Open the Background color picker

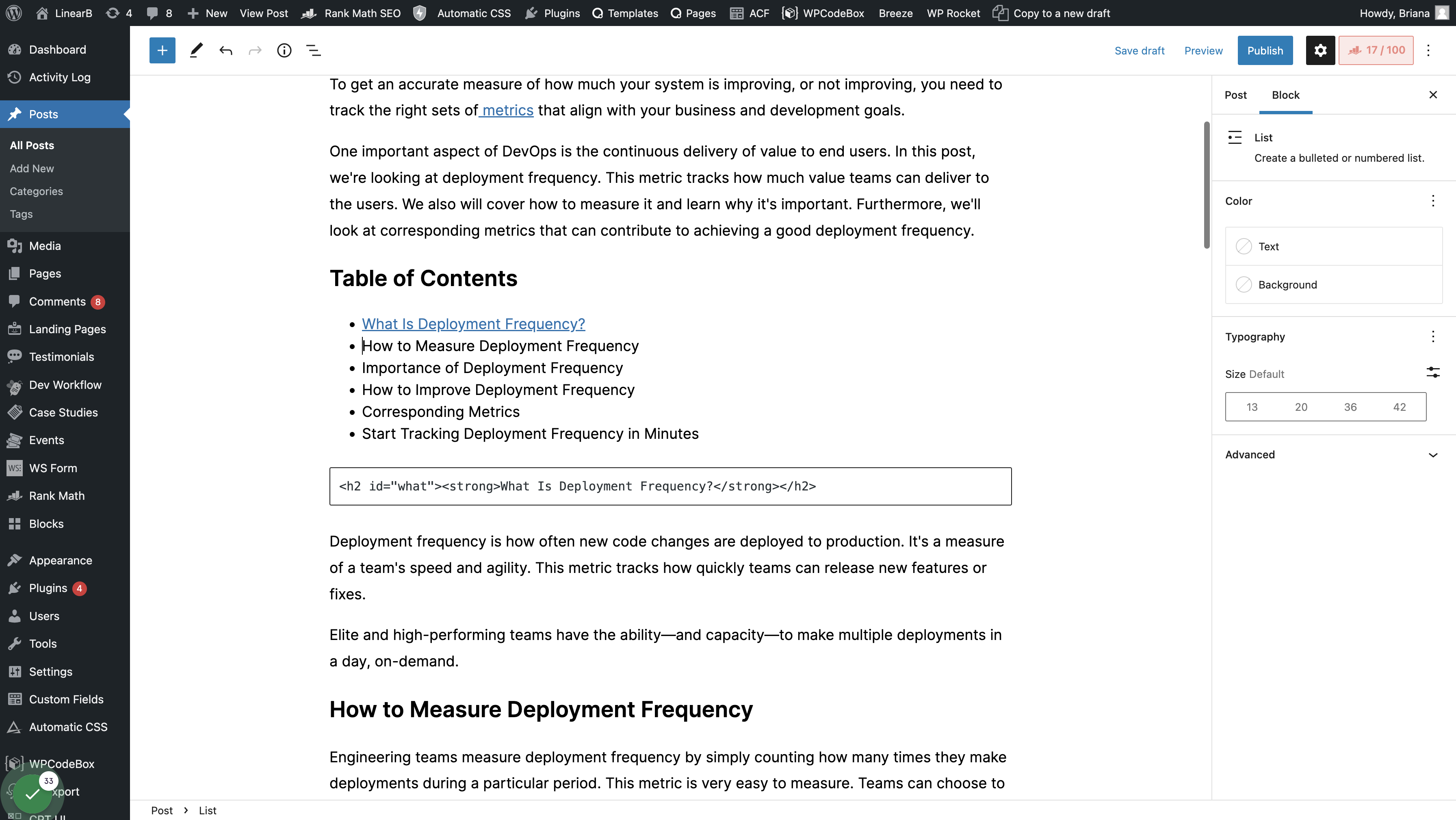1333,284
